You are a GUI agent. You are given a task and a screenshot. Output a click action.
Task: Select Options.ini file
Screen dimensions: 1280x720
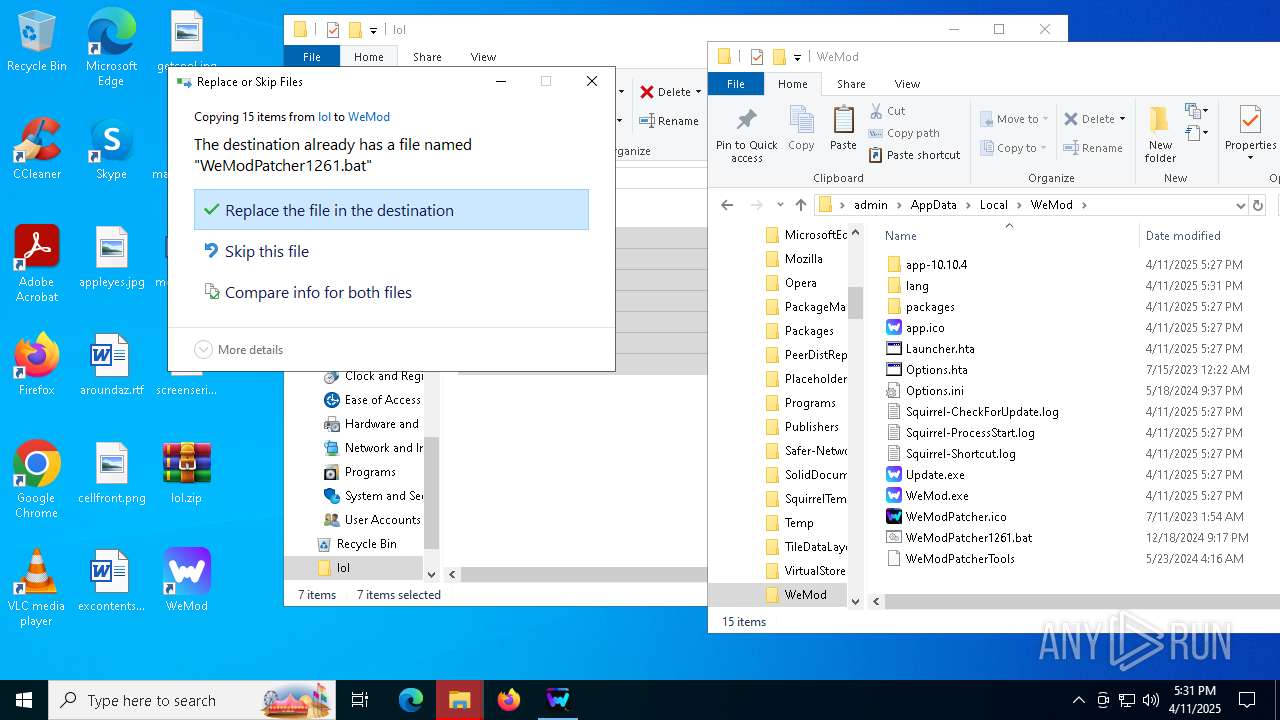coord(935,391)
